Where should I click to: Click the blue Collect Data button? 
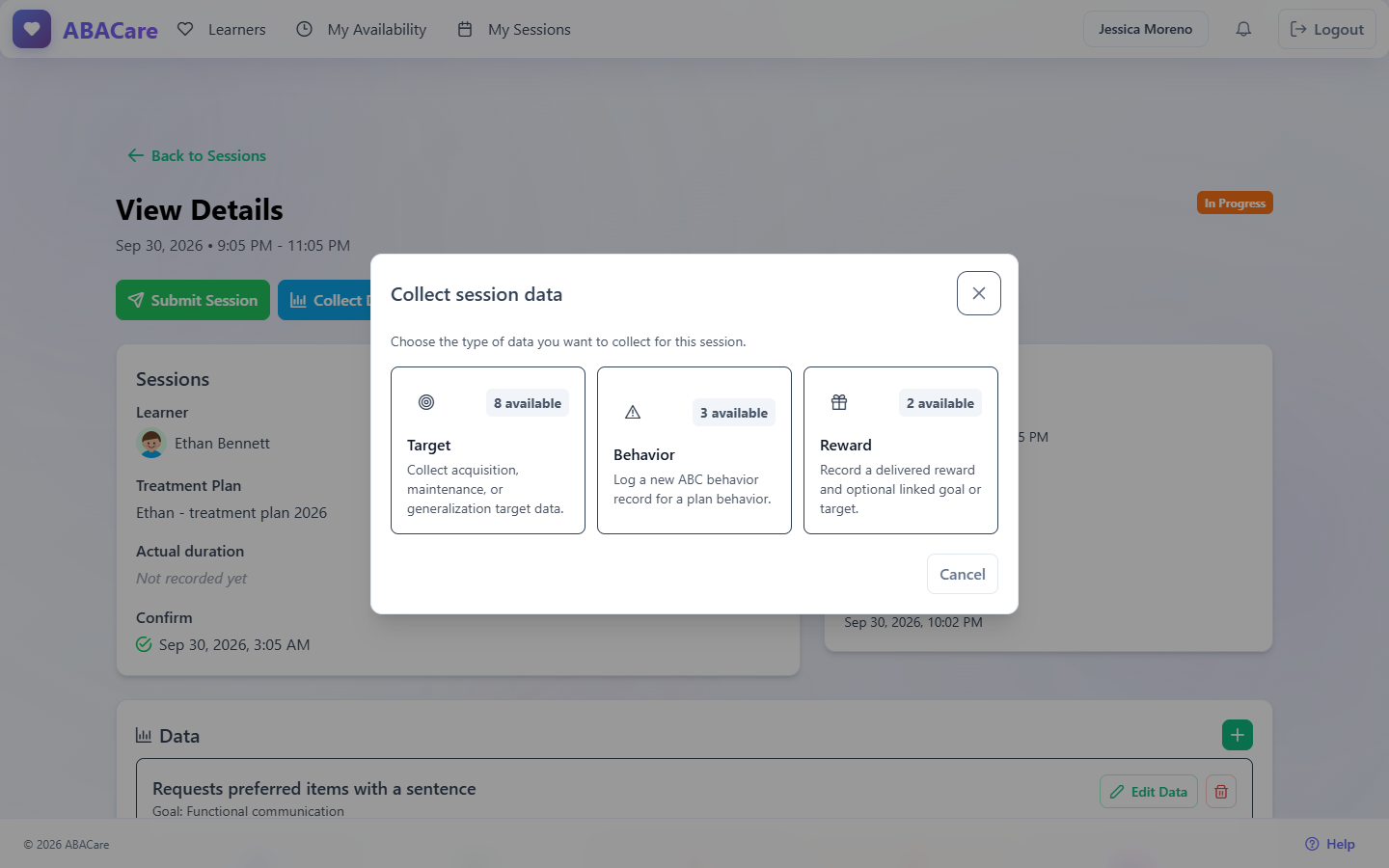pyautogui.click(x=325, y=300)
